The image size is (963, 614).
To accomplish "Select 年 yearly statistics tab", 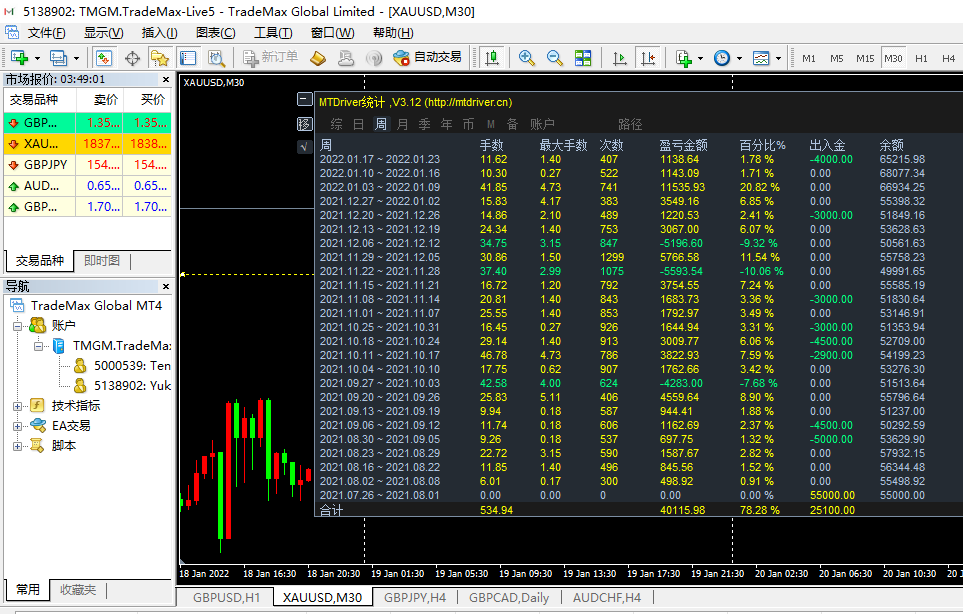I will [446, 124].
